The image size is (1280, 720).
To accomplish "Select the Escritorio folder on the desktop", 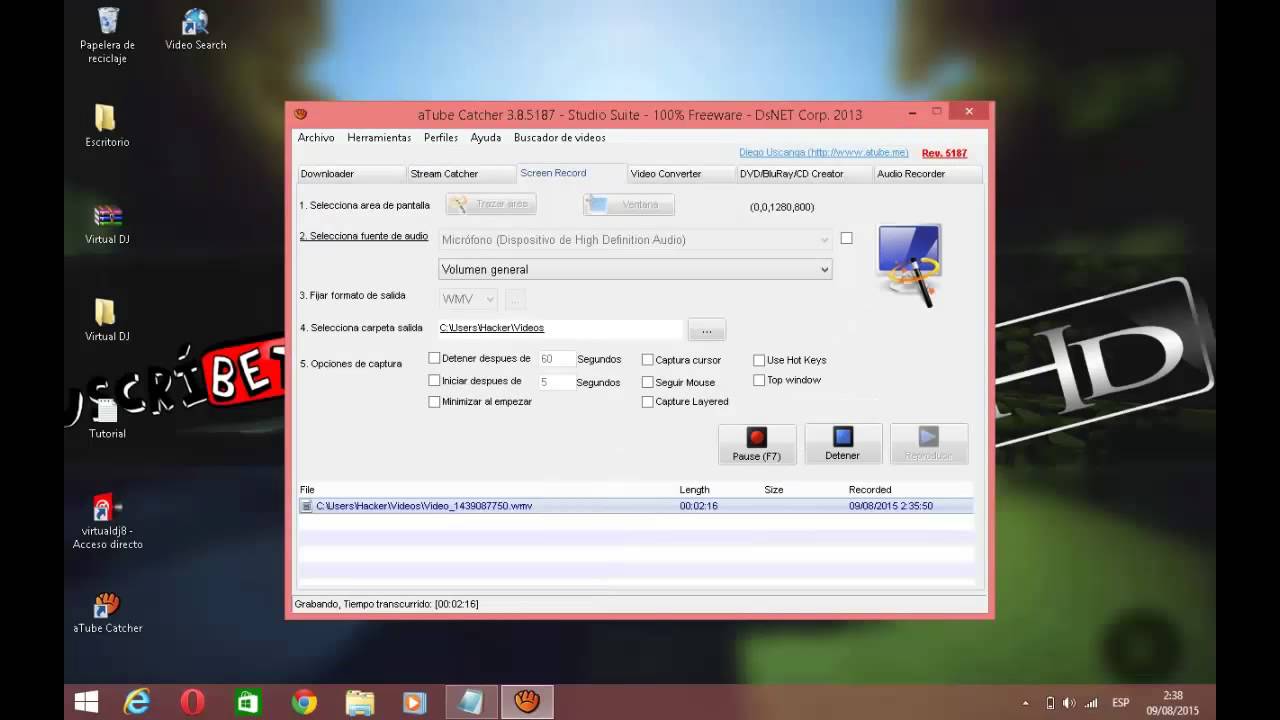I will 107,126.
